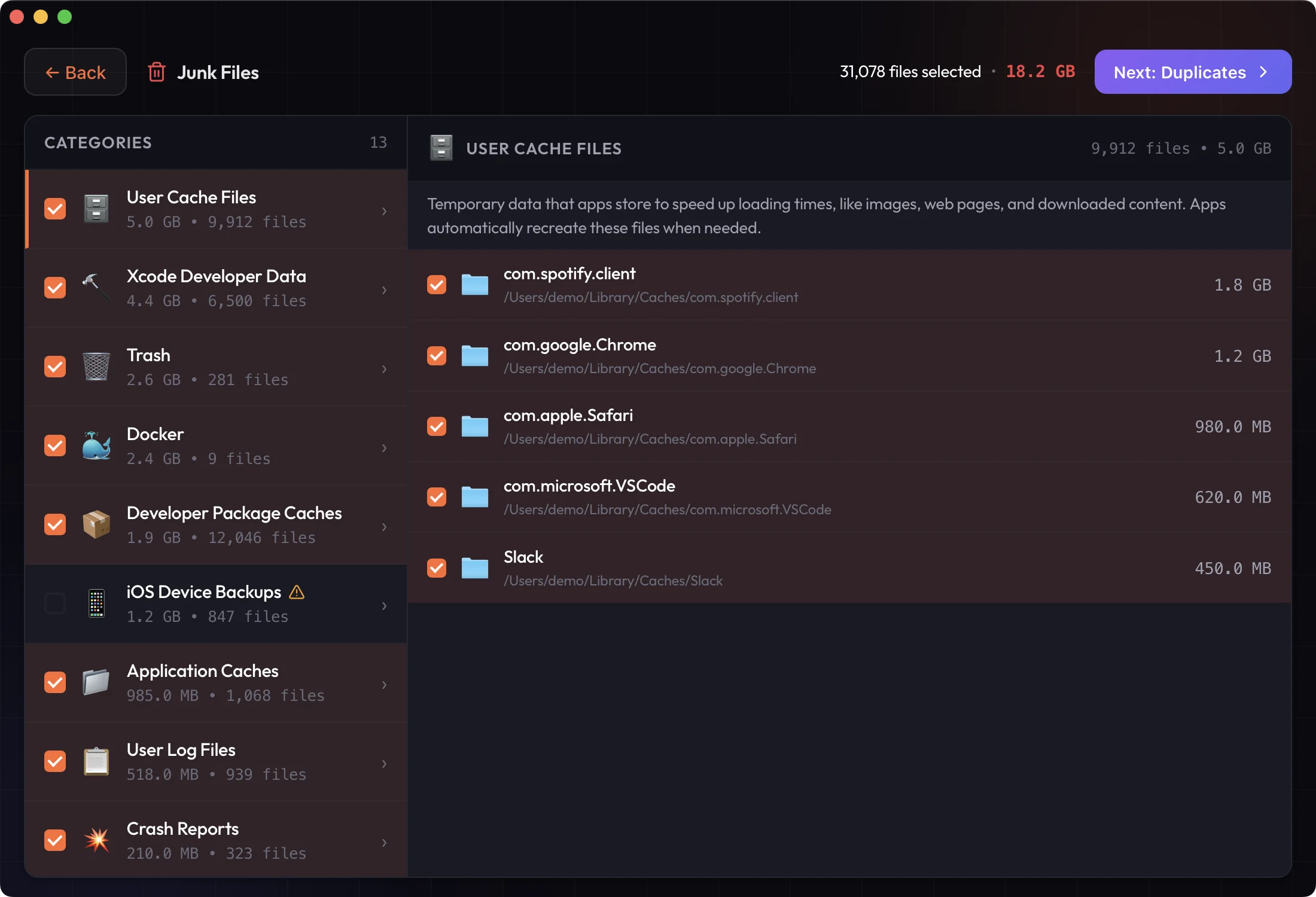1316x897 pixels.
Task: Select the User Cache Files category
Action: [215, 209]
